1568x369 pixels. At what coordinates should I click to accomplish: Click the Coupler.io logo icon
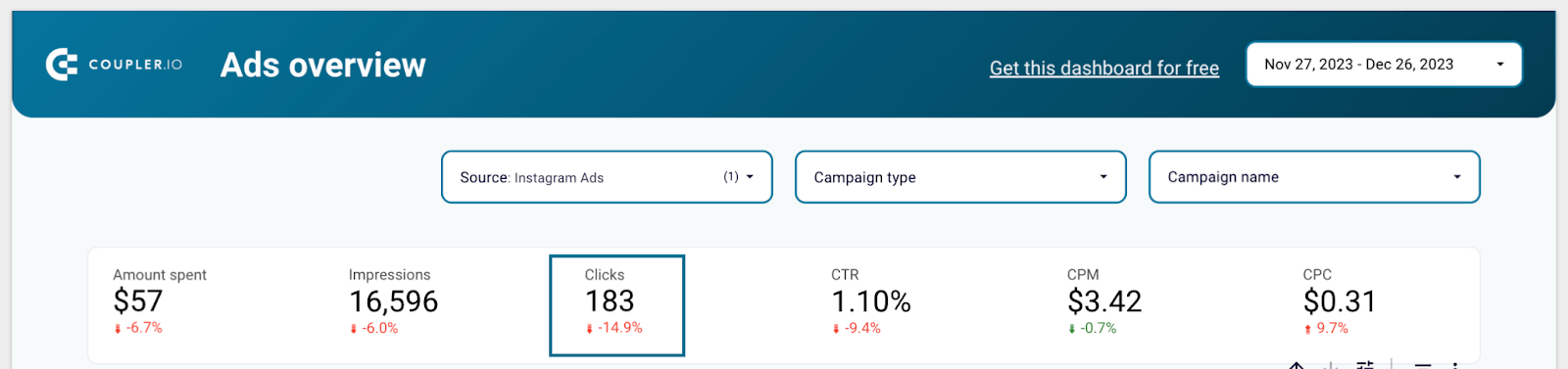click(62, 65)
